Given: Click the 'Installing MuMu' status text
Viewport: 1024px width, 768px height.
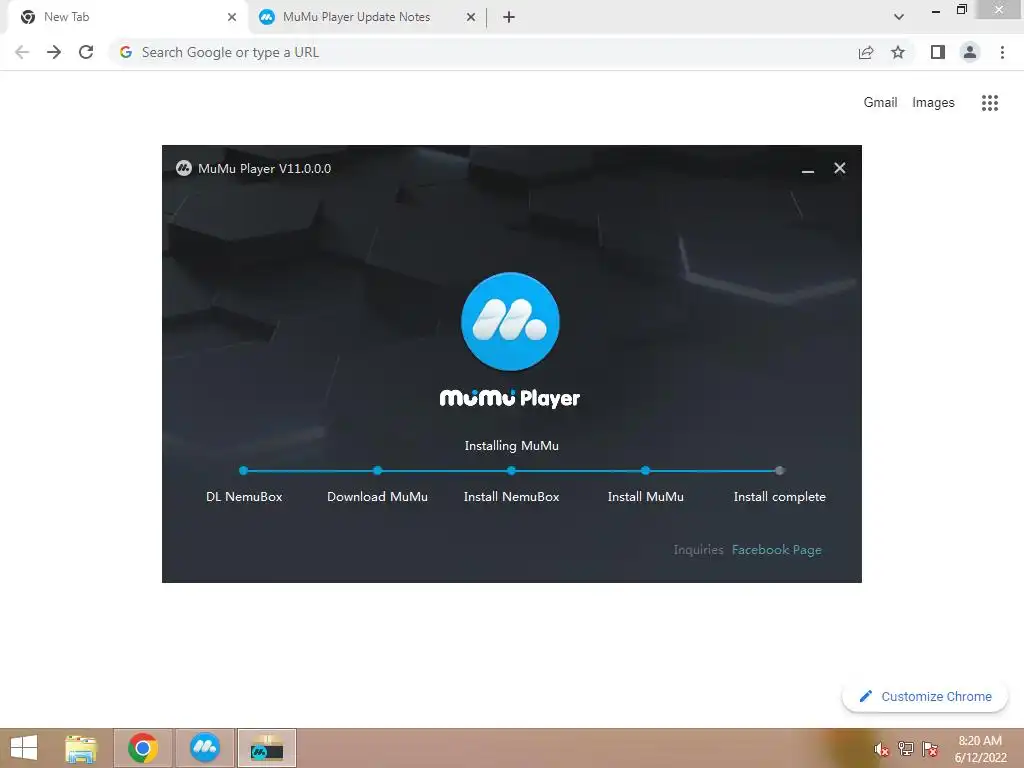Looking at the screenshot, I should 511,446.
